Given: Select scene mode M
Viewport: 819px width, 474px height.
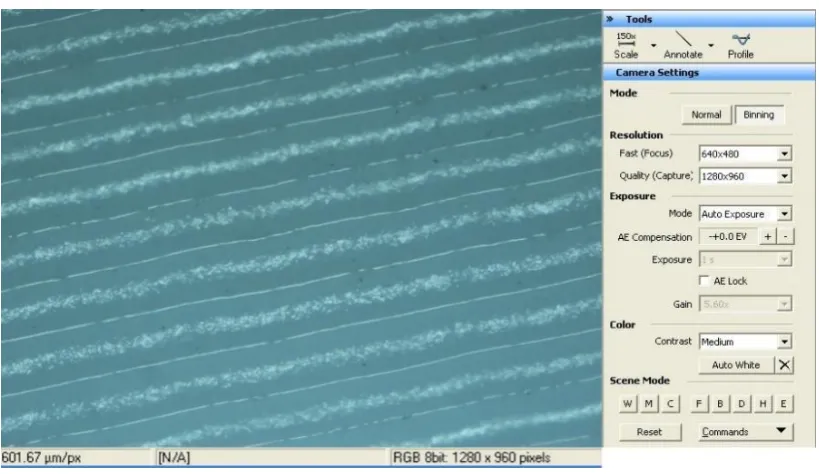Looking at the screenshot, I should (649, 403).
